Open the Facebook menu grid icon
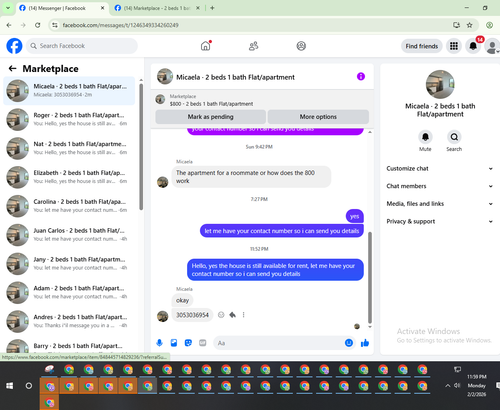This screenshot has height=410, width=500. click(x=454, y=46)
